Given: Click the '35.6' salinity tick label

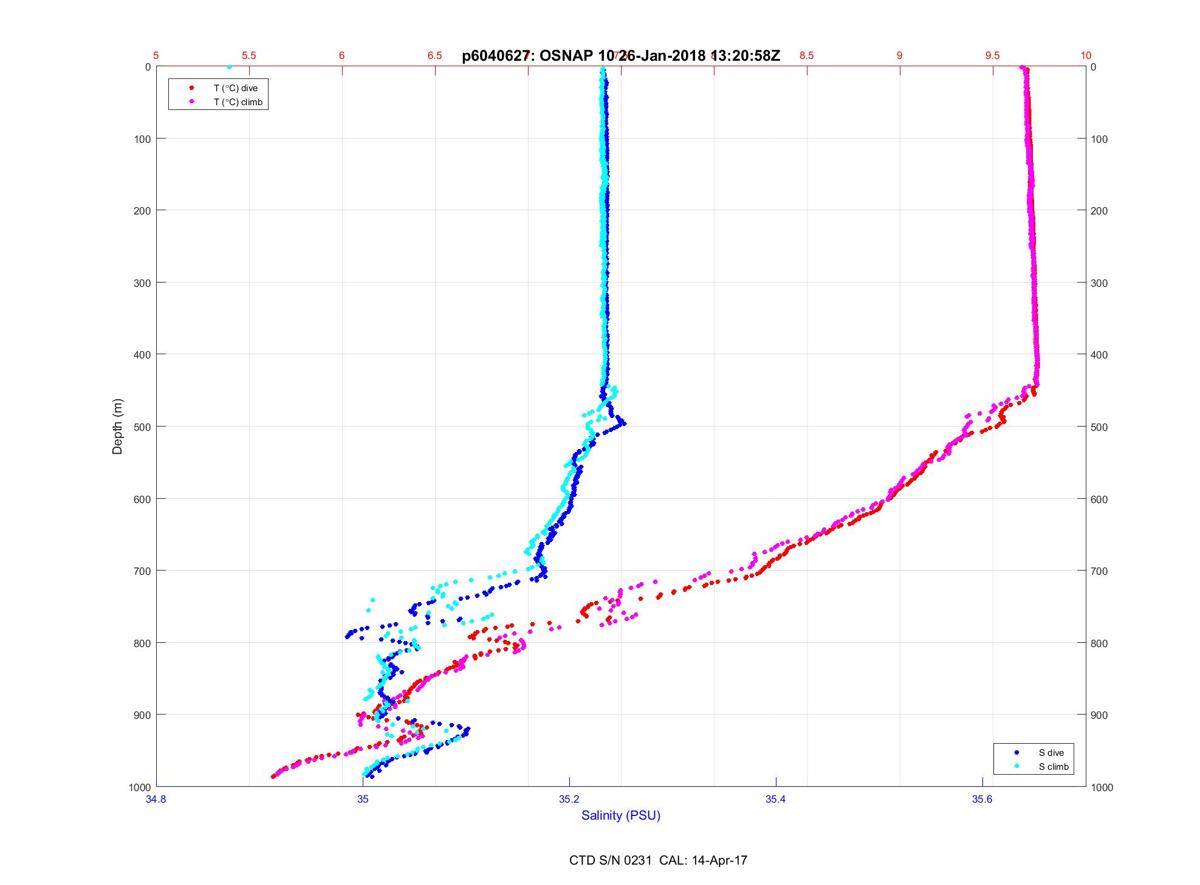Looking at the screenshot, I should pos(982,799).
